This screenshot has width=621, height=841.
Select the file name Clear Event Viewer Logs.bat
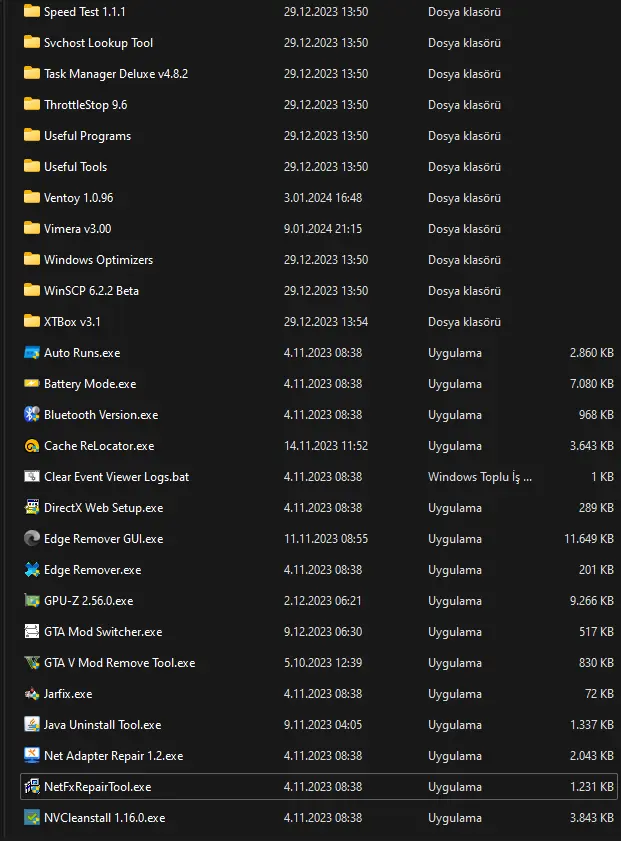point(116,477)
